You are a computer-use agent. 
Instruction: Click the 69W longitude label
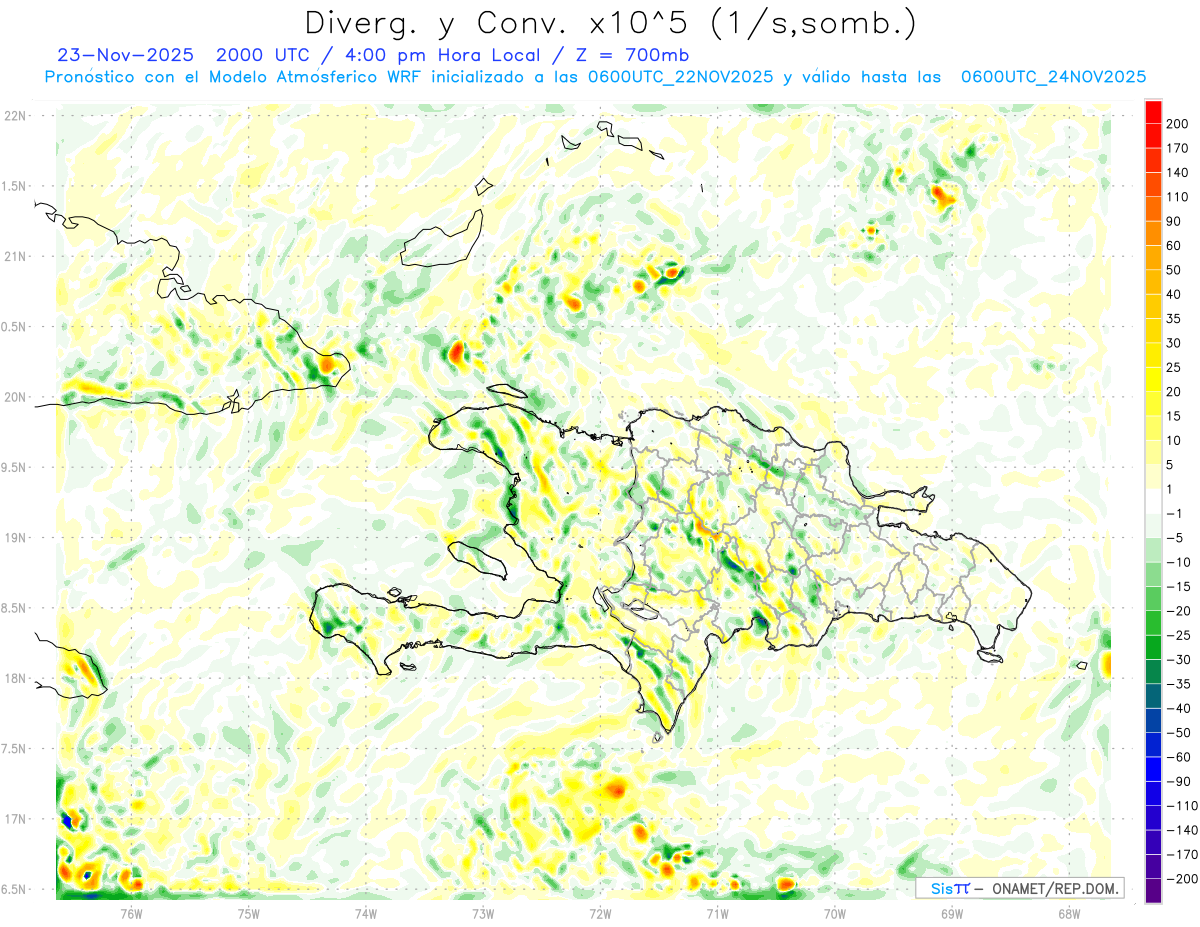[x=952, y=913]
